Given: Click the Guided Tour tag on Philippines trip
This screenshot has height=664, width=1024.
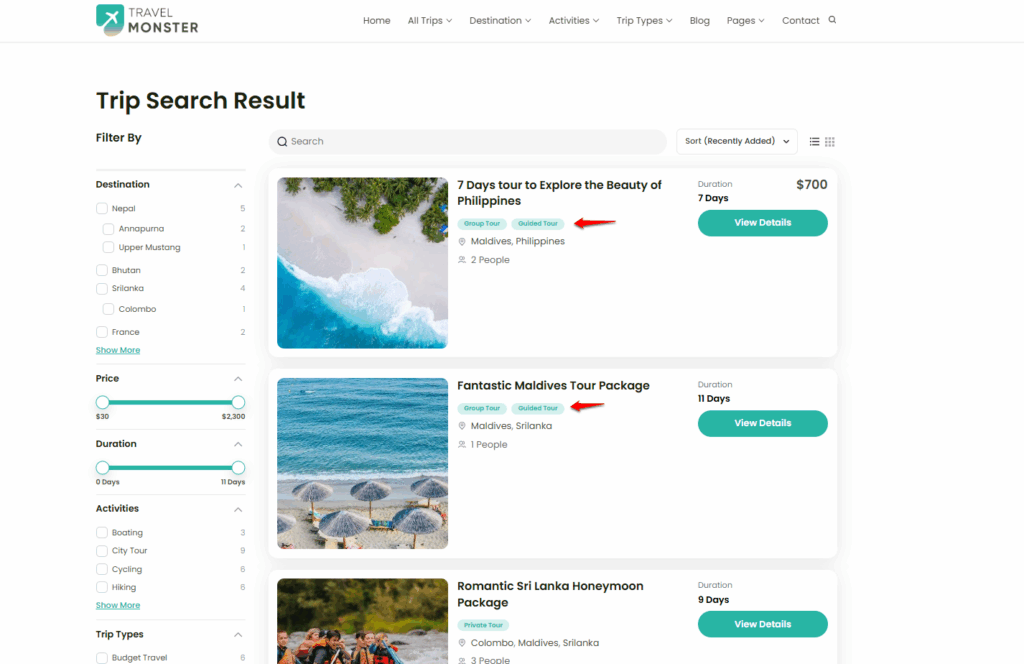Looking at the screenshot, I should [538, 224].
